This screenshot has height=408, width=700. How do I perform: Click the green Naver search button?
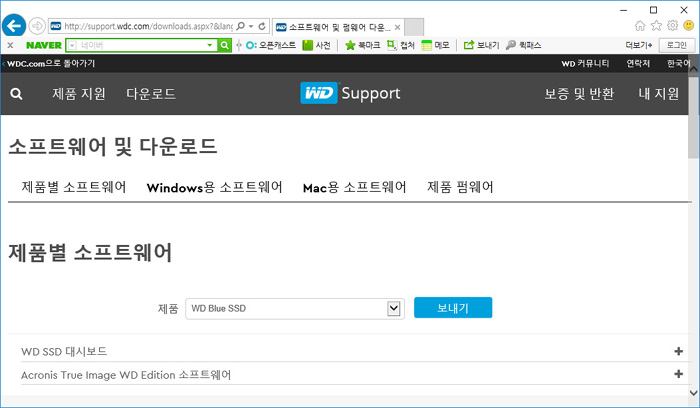click(x=225, y=45)
